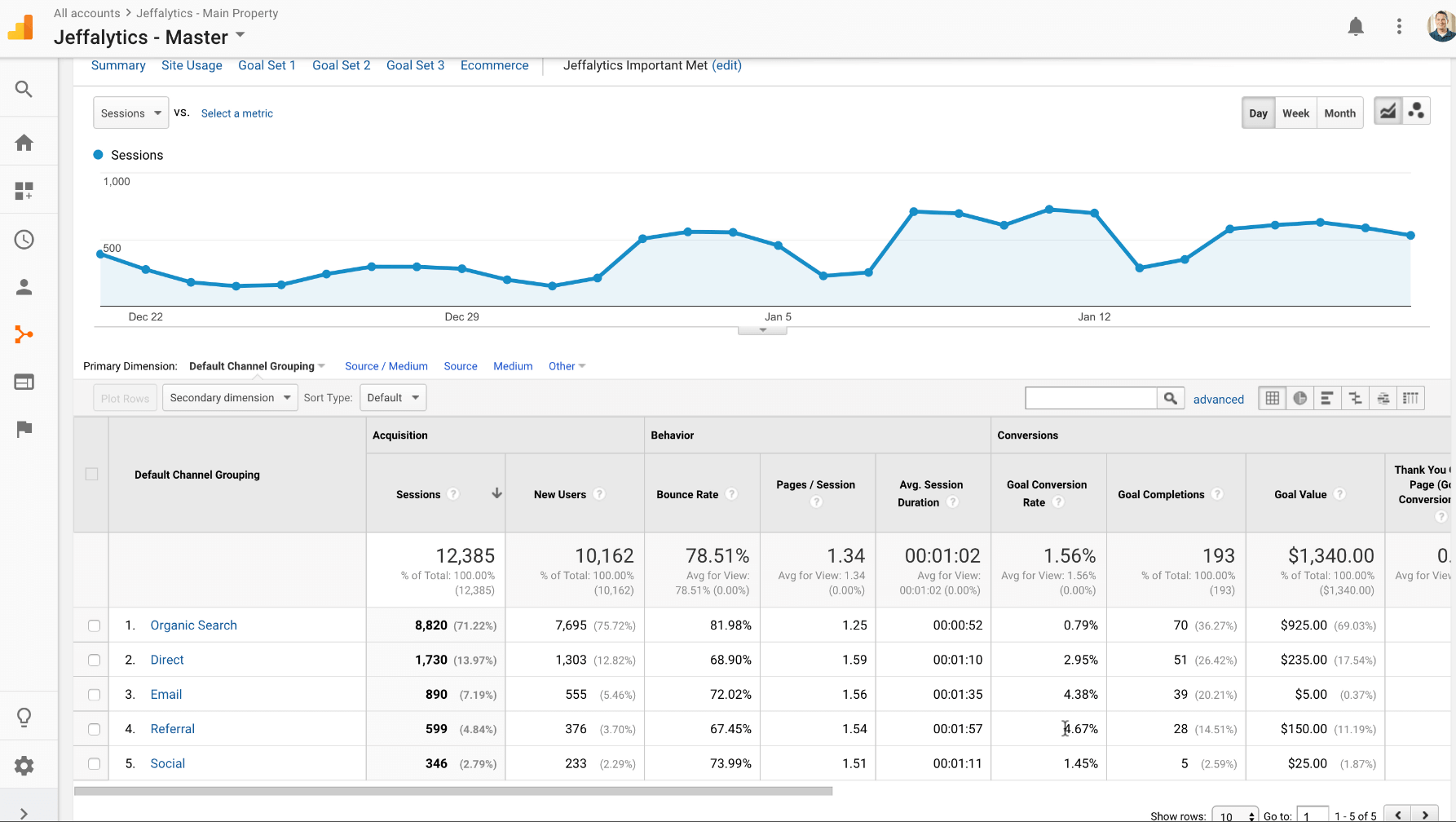Open Secondary dimension dropdown
Screen dimensions: 1456x822
tap(230, 398)
